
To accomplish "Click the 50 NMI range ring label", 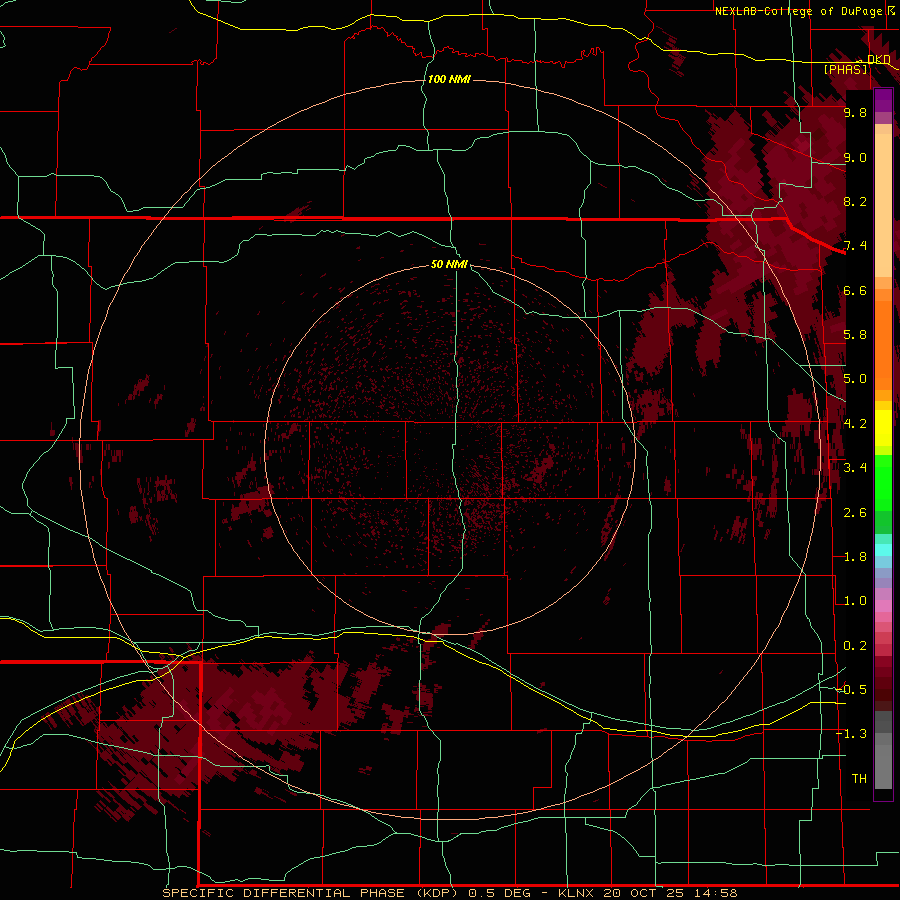I will click(x=449, y=264).
